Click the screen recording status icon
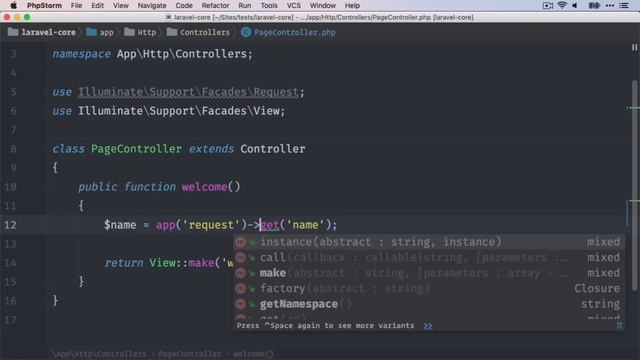Viewport: 640px width, 360px height. coord(548,5)
